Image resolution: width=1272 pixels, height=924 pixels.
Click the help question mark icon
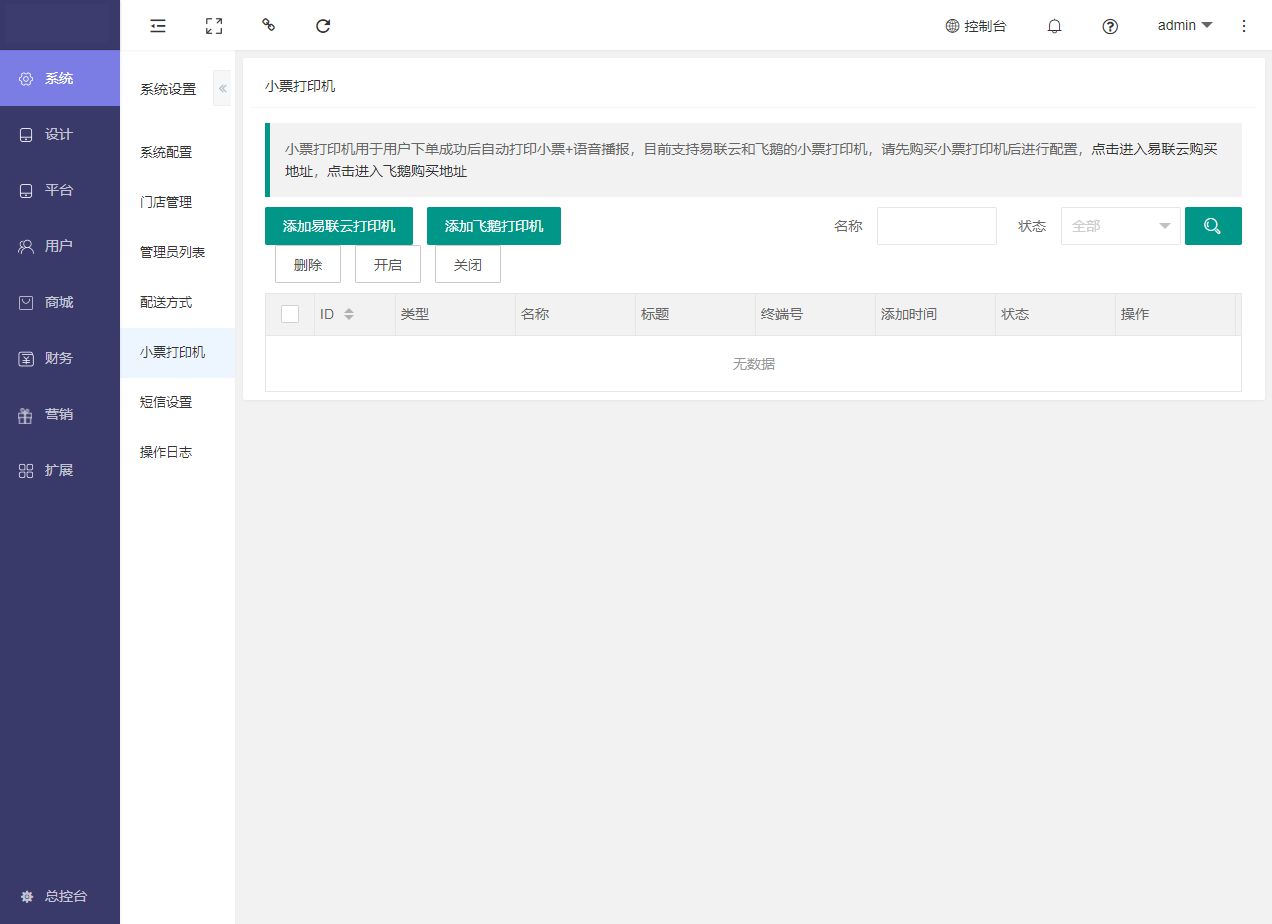[1109, 26]
